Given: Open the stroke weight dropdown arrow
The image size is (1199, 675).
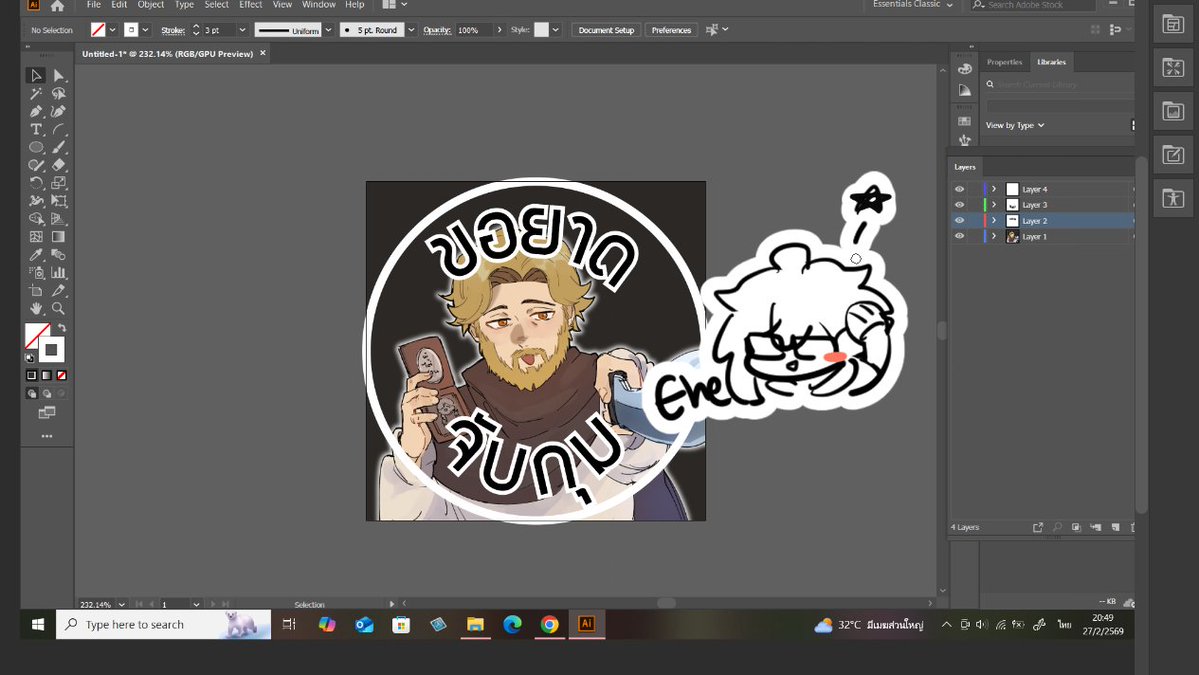Looking at the screenshot, I should tap(242, 30).
